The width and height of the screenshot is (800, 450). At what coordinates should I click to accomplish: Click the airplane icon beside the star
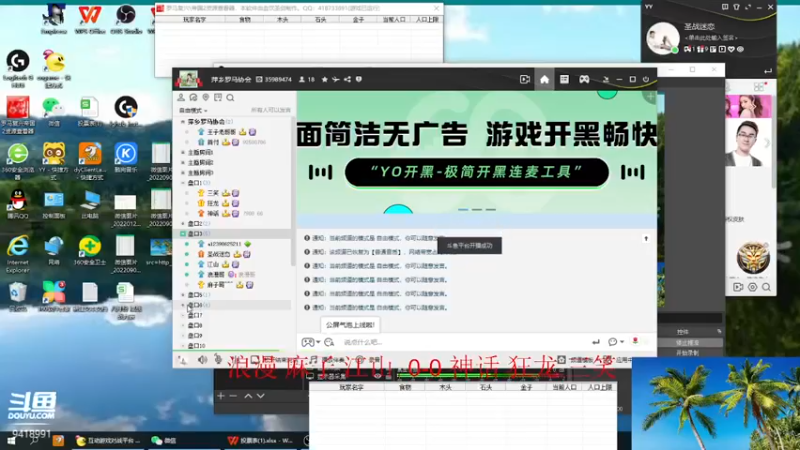(336, 80)
